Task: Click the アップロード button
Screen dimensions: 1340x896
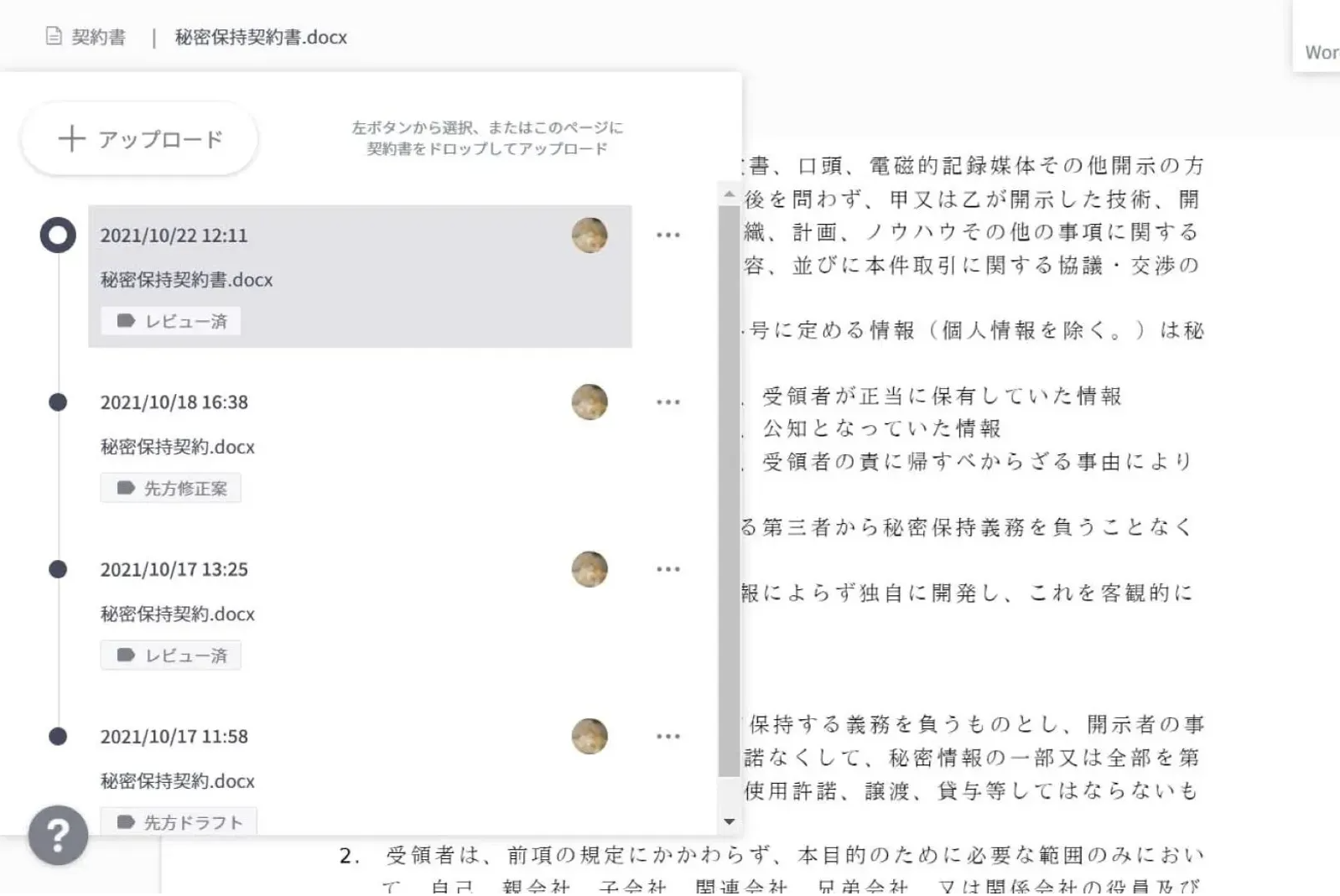Action: tap(139, 139)
